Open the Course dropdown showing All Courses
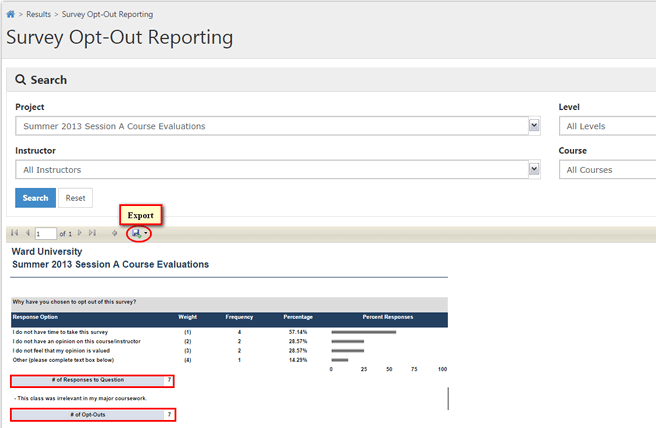656x428 pixels. (607, 169)
